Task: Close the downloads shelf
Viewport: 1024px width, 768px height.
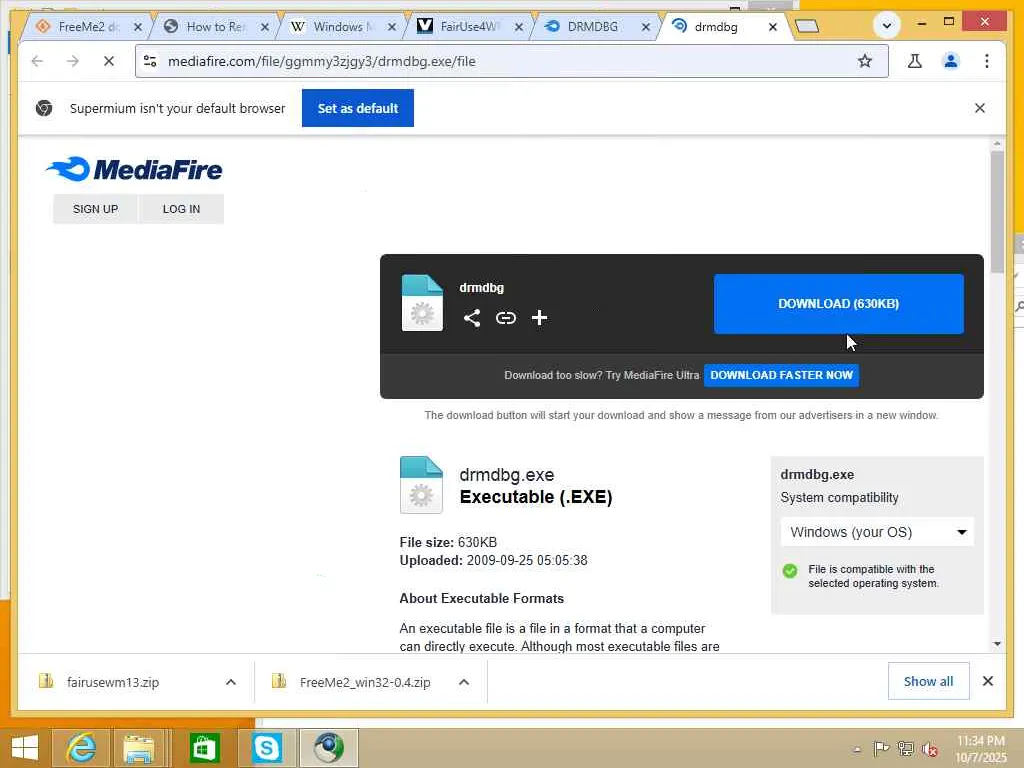Action: pyautogui.click(x=988, y=681)
